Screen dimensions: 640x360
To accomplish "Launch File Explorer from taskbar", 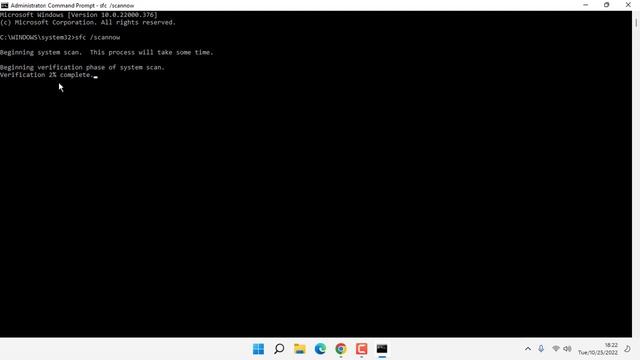I will [300, 349].
